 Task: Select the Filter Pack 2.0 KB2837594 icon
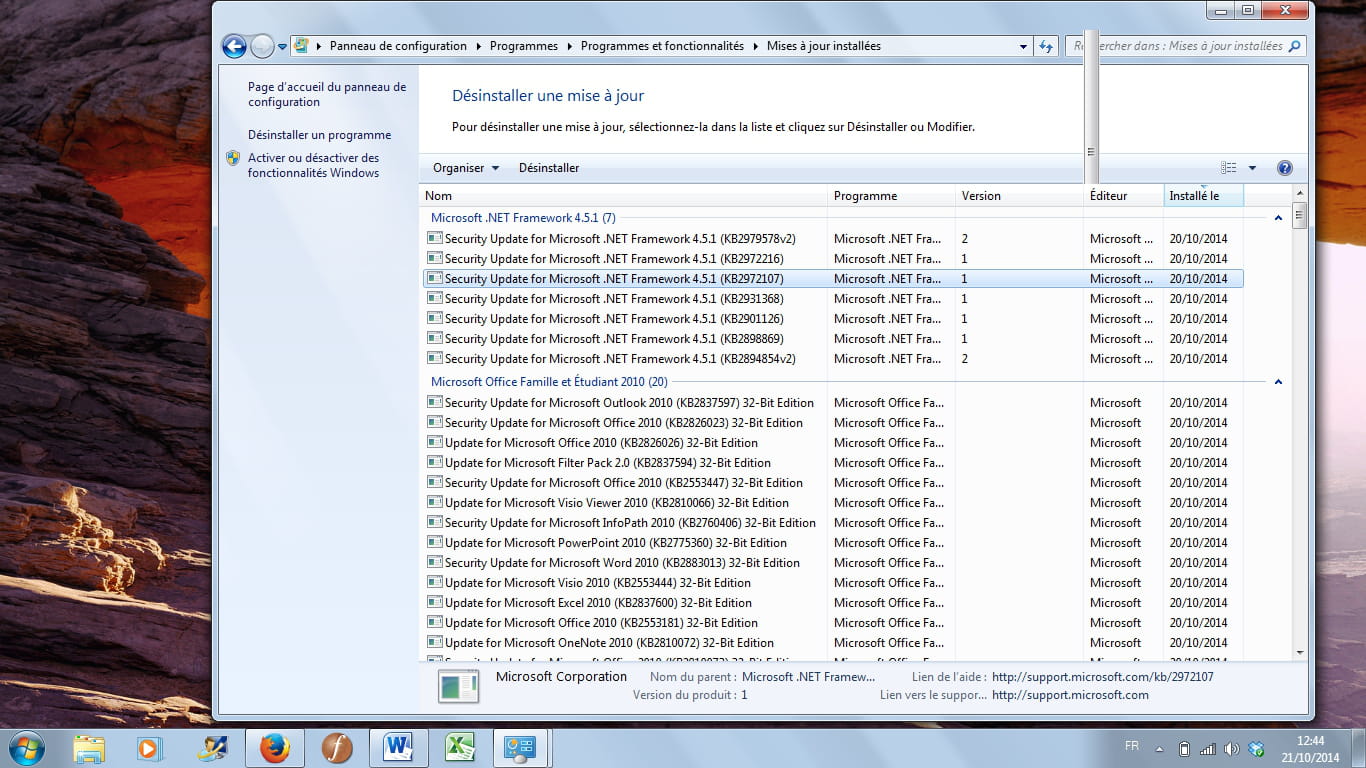(434, 462)
